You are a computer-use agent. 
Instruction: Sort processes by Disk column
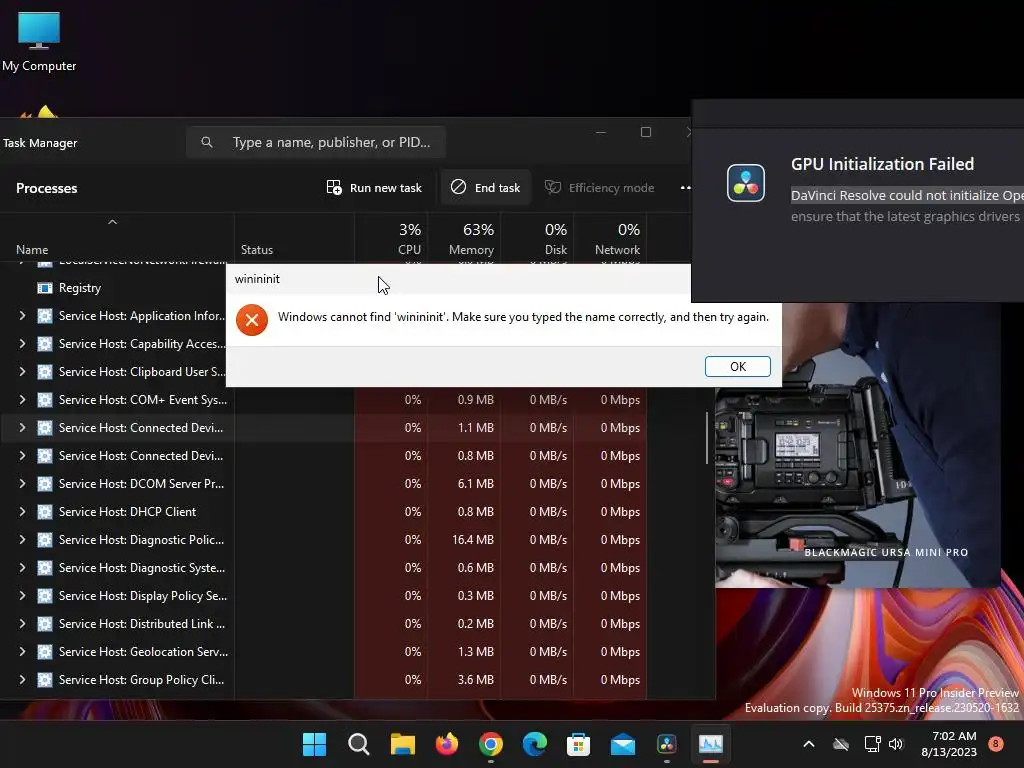click(x=537, y=238)
